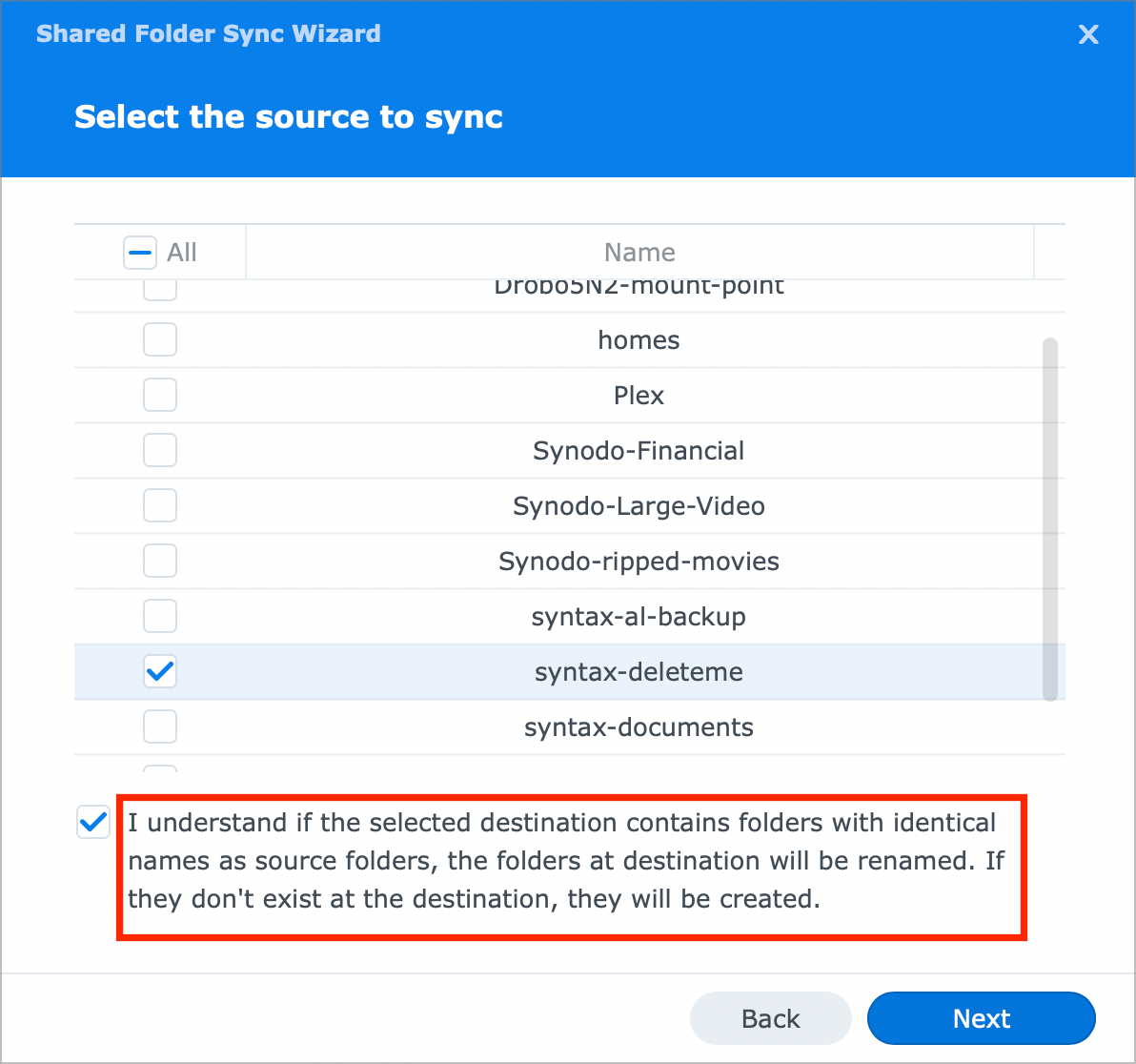This screenshot has width=1136, height=1064.
Task: Tick the Synodo-Large-Video checkbox
Action: [160, 505]
